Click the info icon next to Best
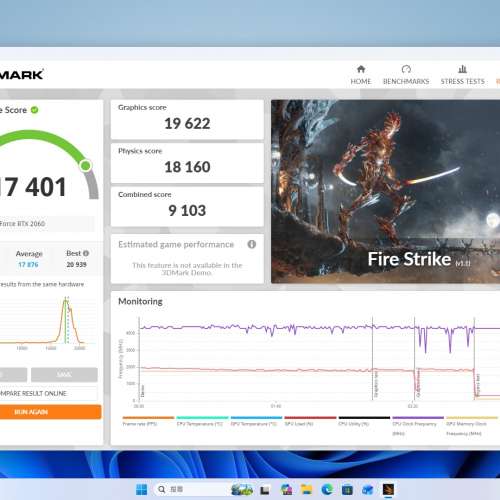 pos(86,253)
